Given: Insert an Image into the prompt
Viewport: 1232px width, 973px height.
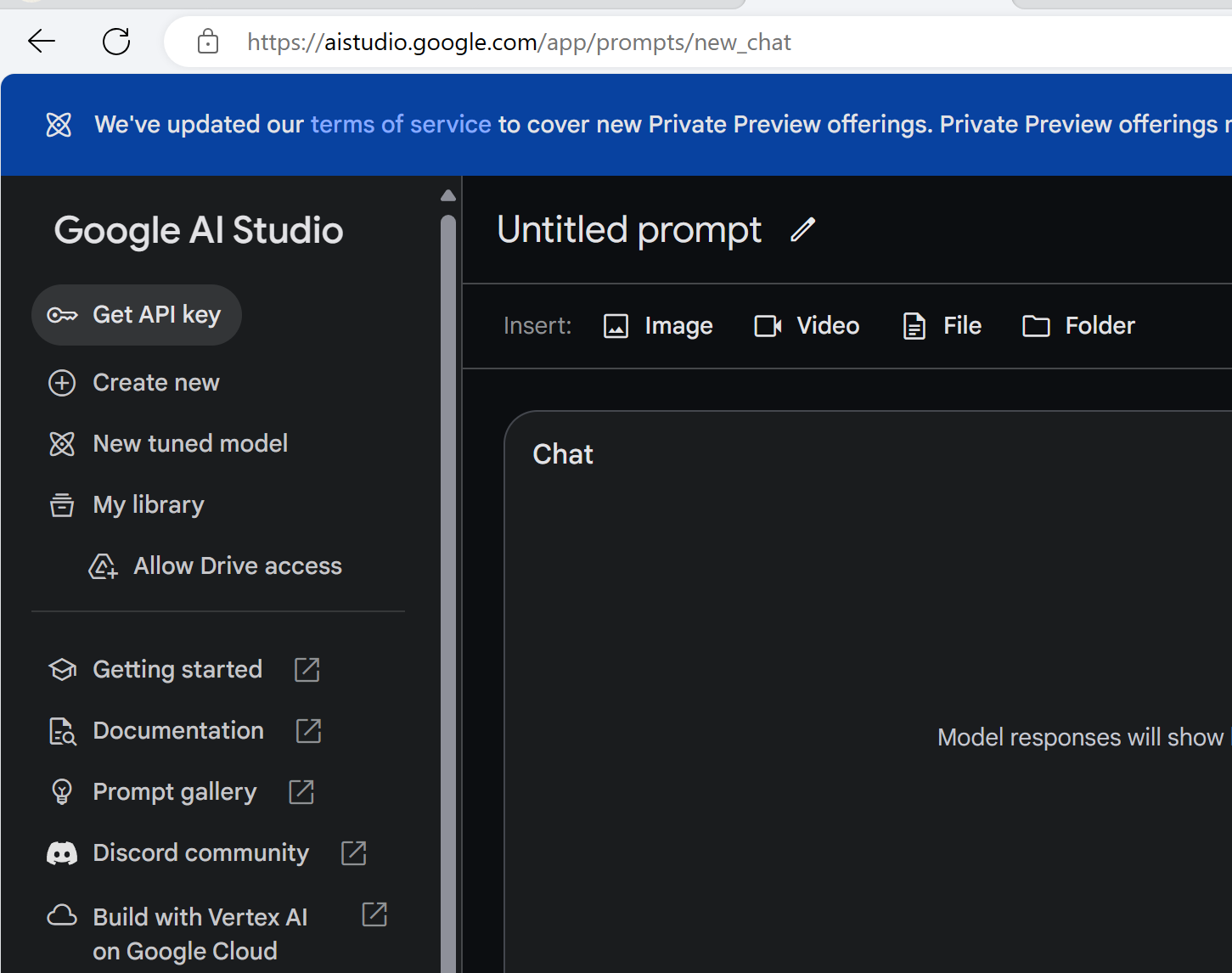Looking at the screenshot, I should point(658,326).
